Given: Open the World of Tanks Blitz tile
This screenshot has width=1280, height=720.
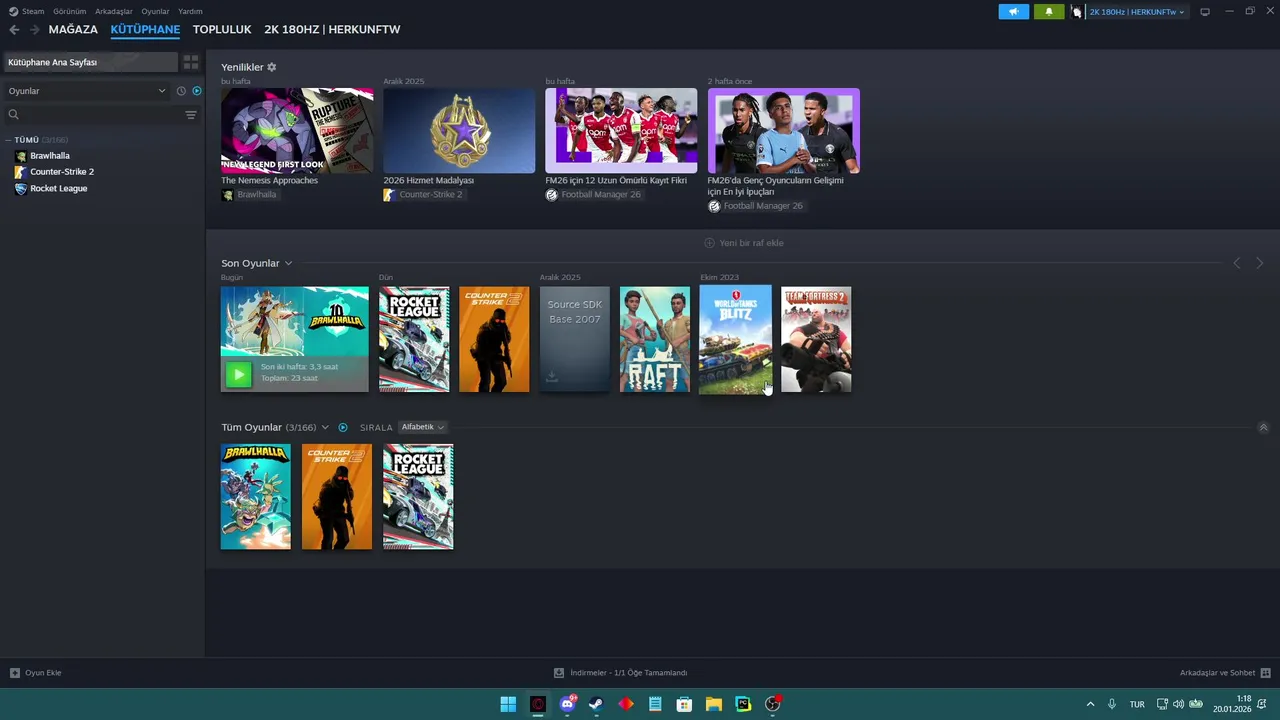Looking at the screenshot, I should click(x=736, y=339).
